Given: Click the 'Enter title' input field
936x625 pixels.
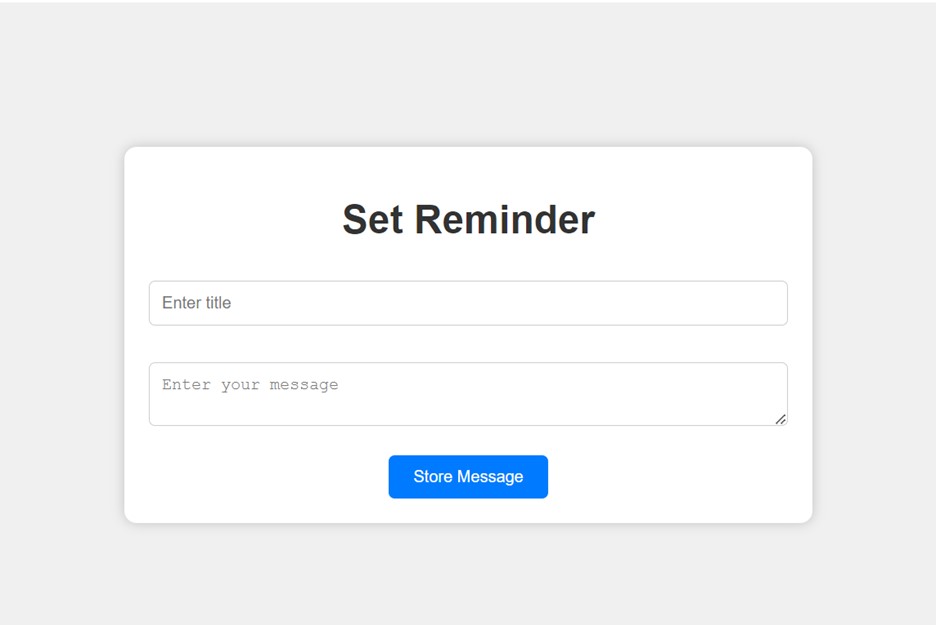Looking at the screenshot, I should (468, 303).
